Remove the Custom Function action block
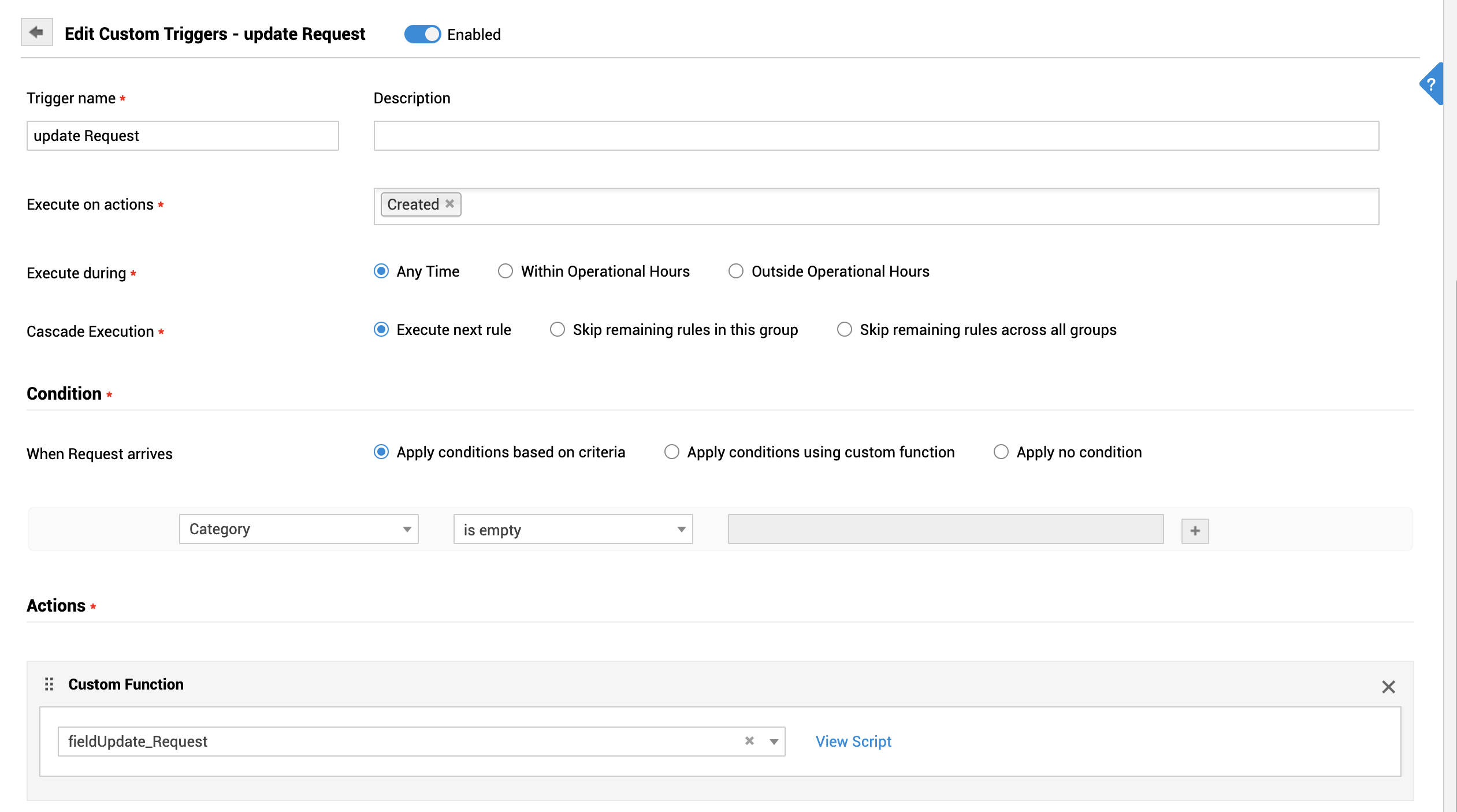Screen dimensions: 1457x812 [1388, 687]
